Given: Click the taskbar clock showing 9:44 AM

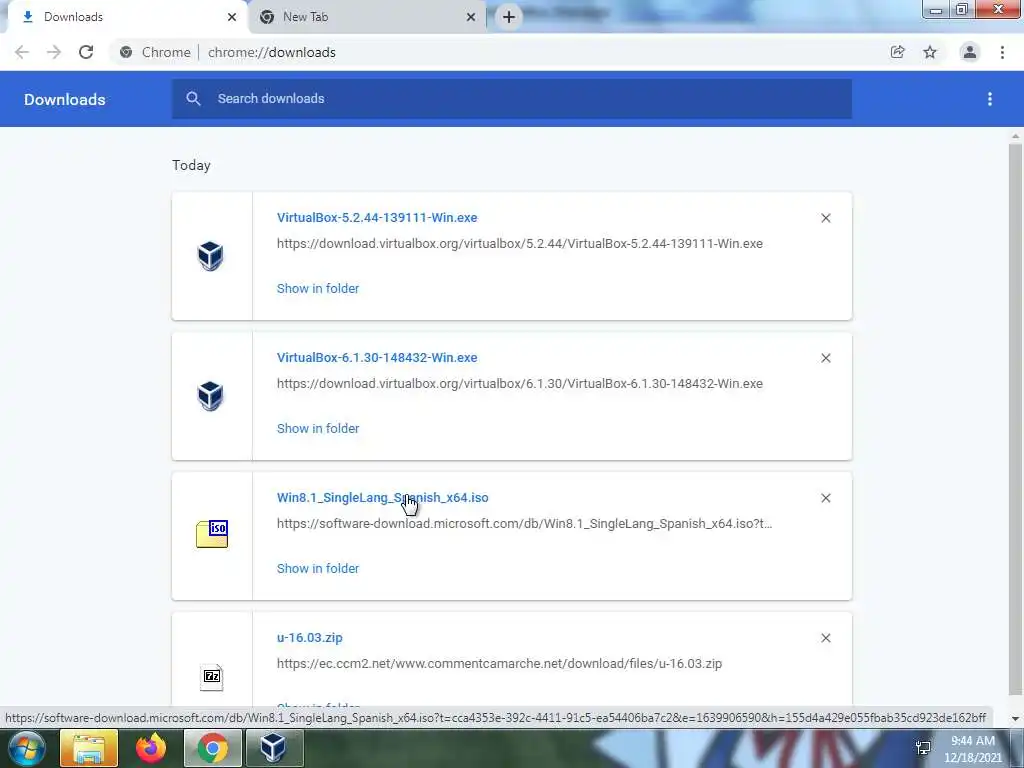Looking at the screenshot, I should click(x=972, y=749).
